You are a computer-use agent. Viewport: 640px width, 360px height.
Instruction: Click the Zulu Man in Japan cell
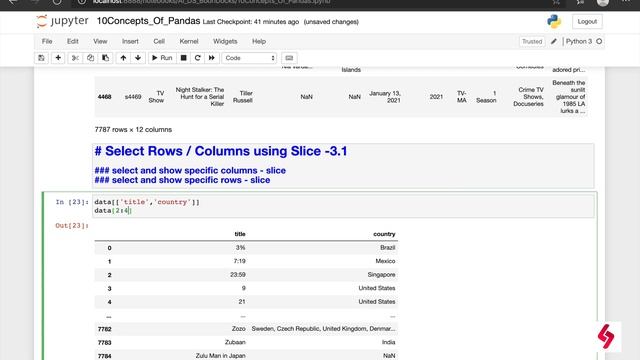pyautogui.click(x=220, y=356)
